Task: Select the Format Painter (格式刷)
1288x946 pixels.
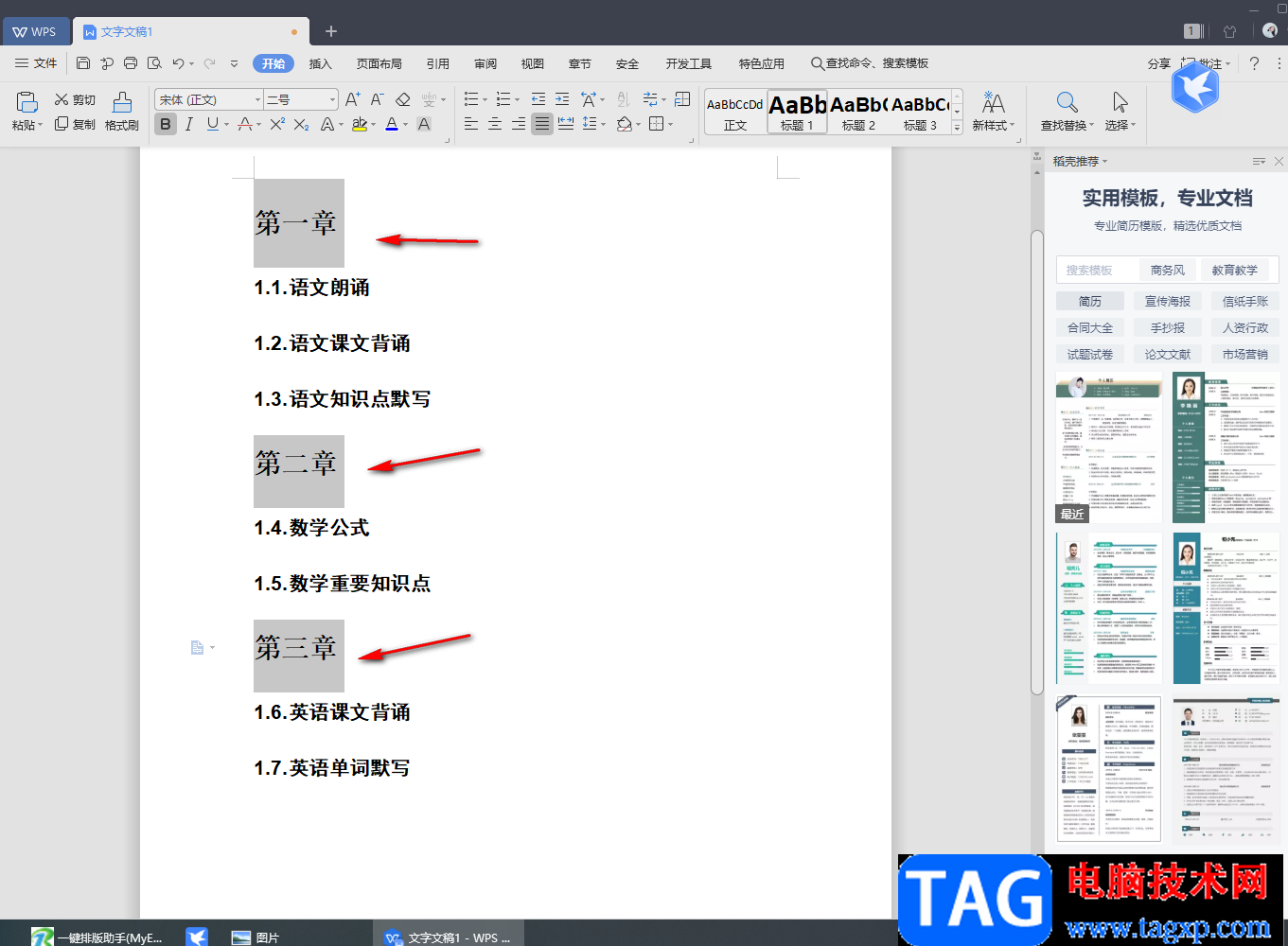Action: [121, 111]
